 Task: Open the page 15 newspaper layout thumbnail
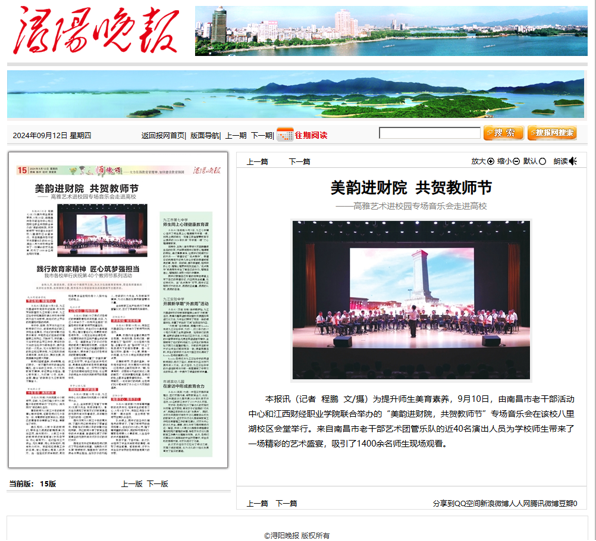click(x=118, y=310)
